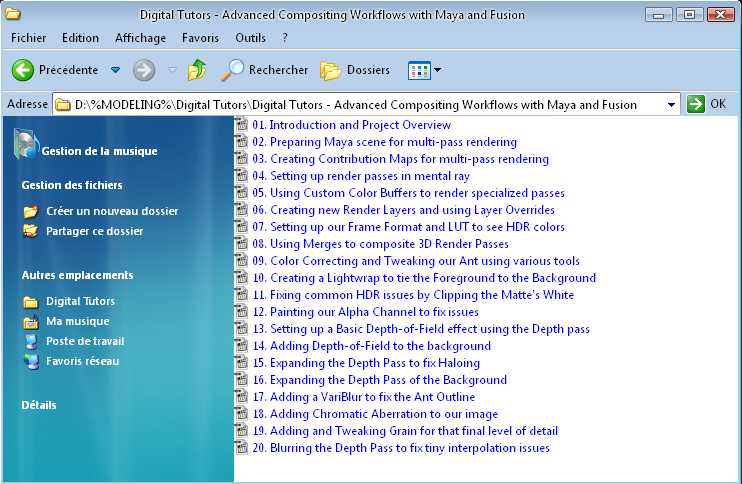This screenshot has height=484, width=742.
Task: Expand the address bar dropdown
Action: [671, 105]
